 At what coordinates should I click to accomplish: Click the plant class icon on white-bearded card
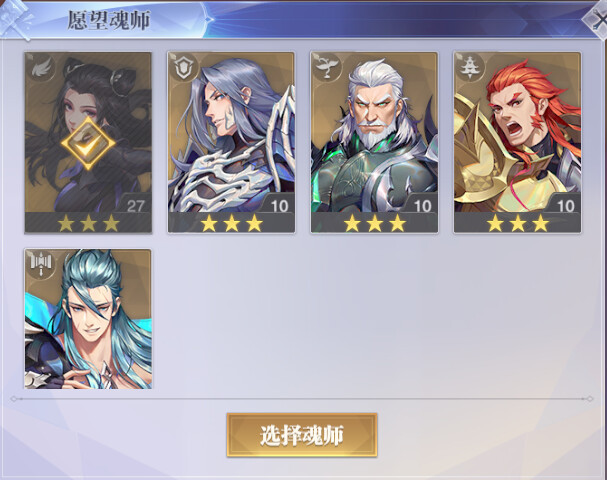click(x=326, y=67)
